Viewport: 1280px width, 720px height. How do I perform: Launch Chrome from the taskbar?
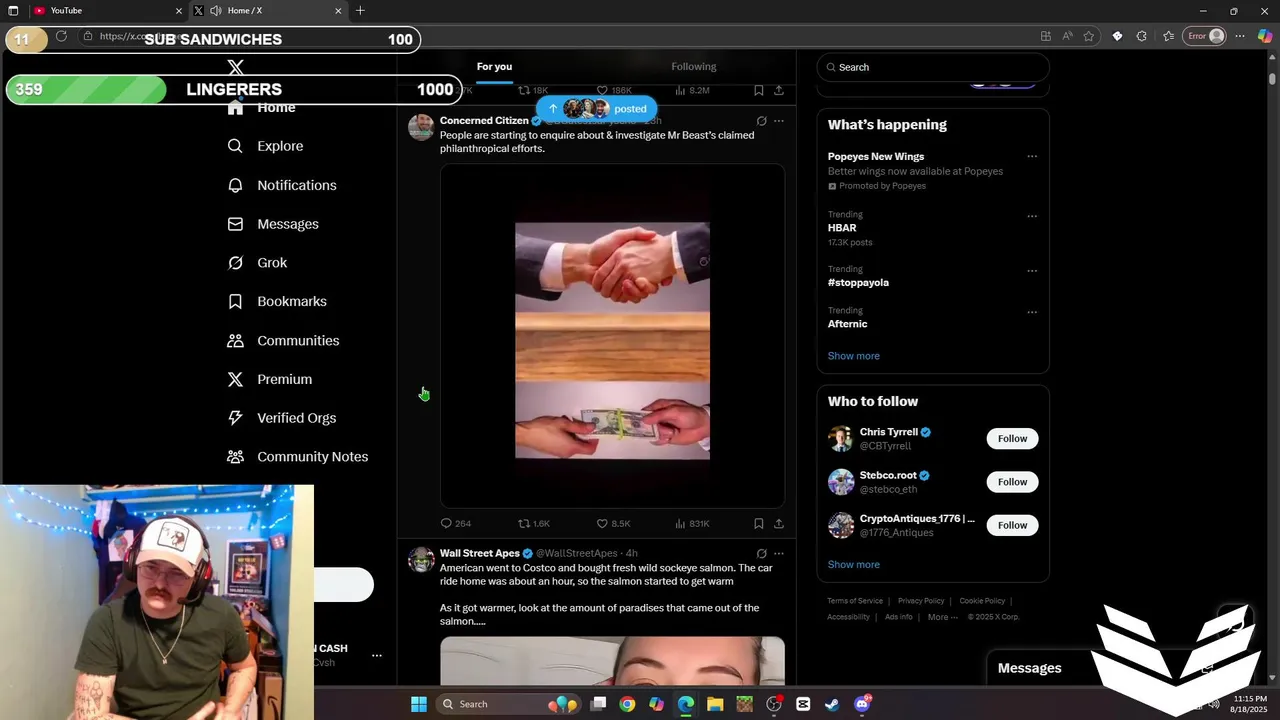tap(627, 704)
